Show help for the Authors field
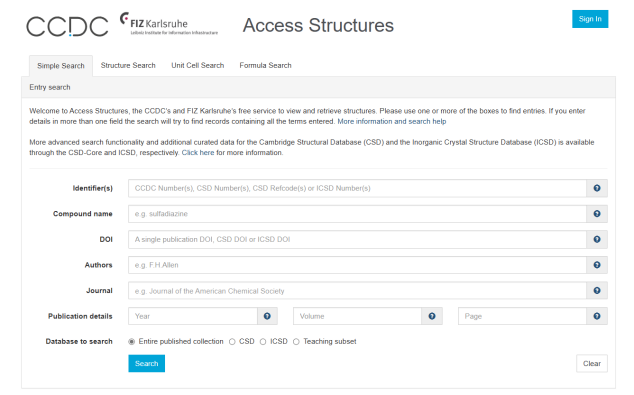This screenshot has width=634, height=395. point(597,265)
